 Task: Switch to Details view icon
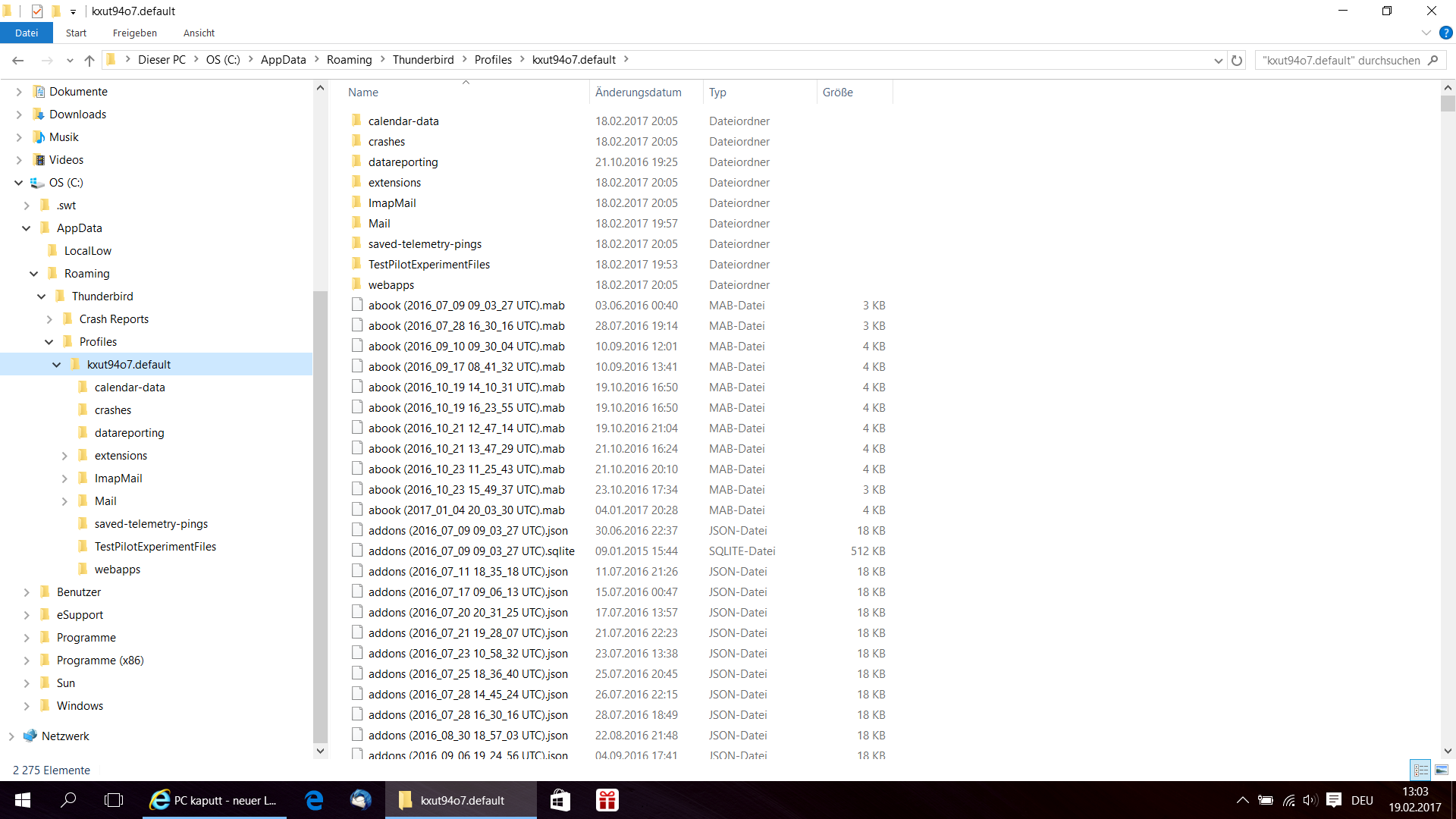coord(1420,770)
